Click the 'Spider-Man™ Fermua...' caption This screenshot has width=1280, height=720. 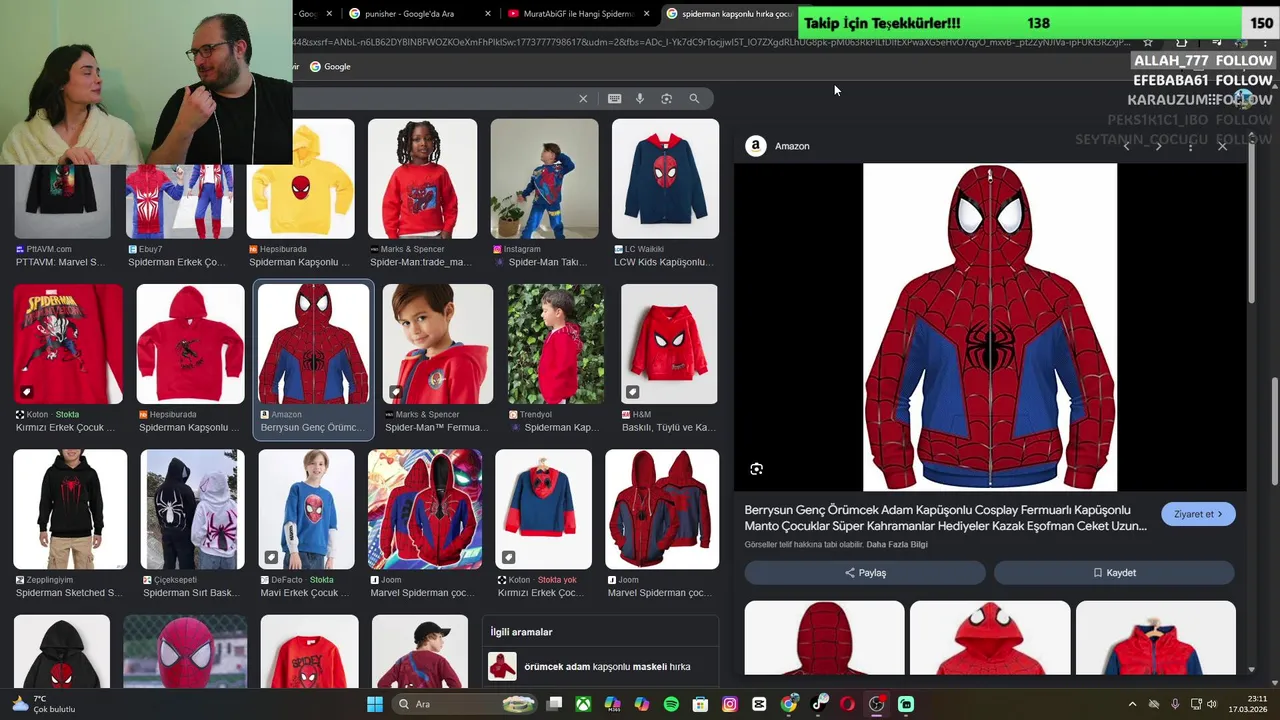click(436, 428)
